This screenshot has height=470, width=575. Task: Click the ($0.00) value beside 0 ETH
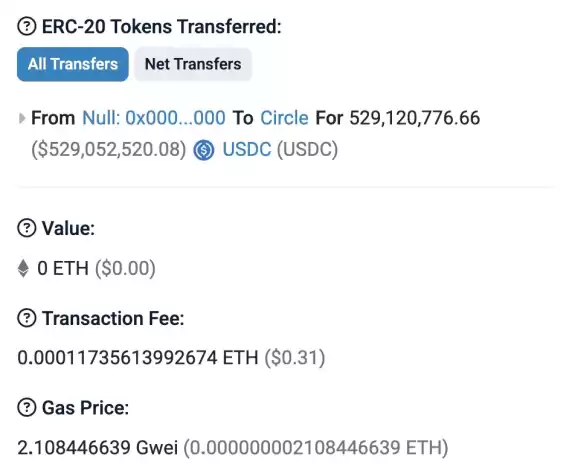[125, 268]
